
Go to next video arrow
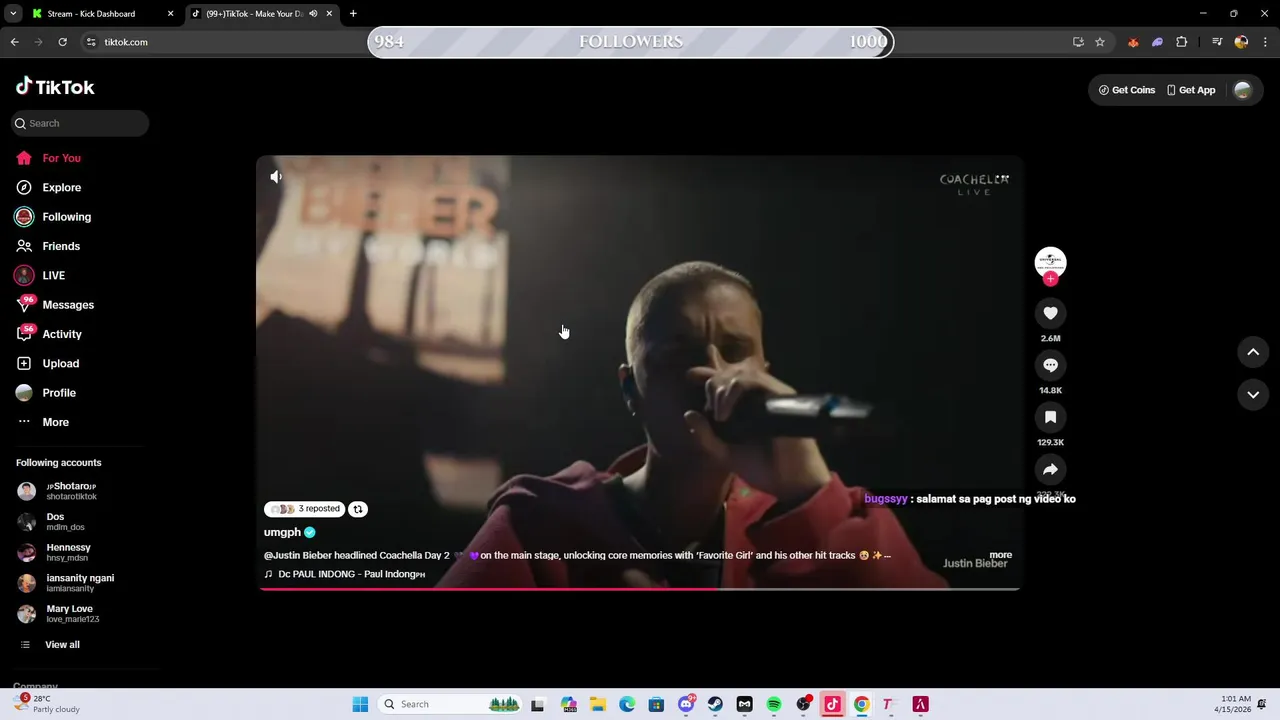pos(1253,395)
